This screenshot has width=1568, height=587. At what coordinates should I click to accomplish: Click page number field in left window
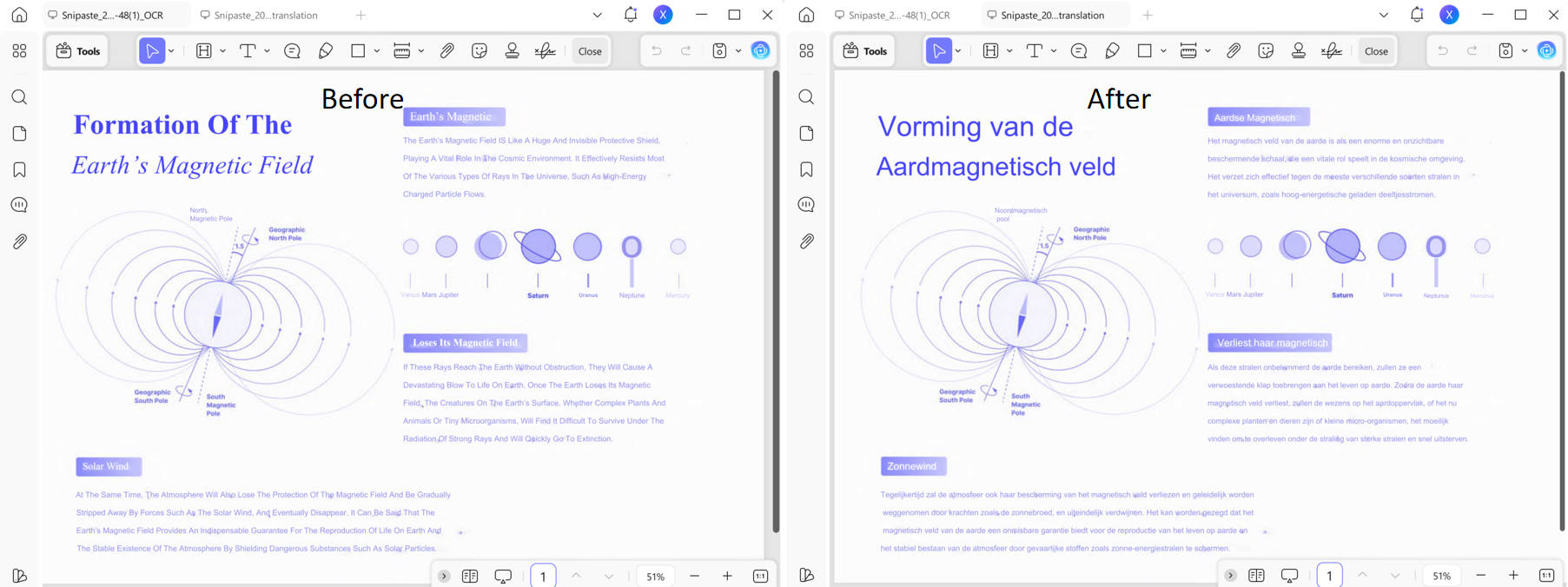[543, 576]
